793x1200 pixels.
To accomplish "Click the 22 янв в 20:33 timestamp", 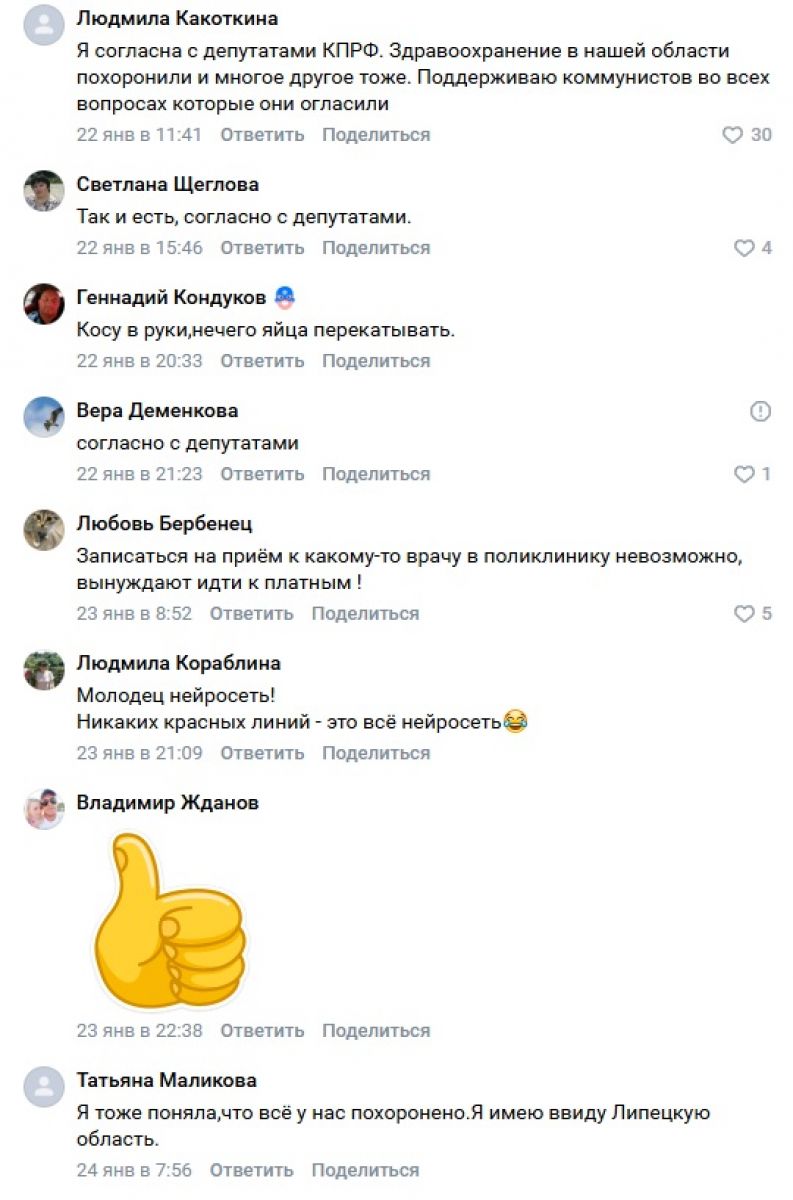I will [139, 361].
